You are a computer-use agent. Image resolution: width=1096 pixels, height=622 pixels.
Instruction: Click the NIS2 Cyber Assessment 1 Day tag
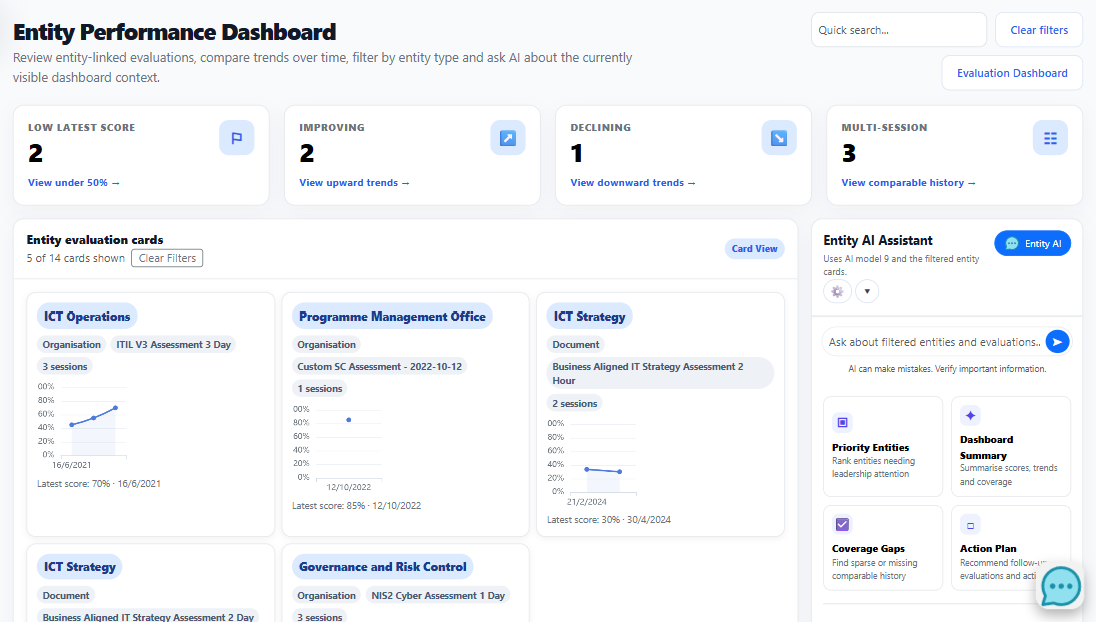(438, 595)
